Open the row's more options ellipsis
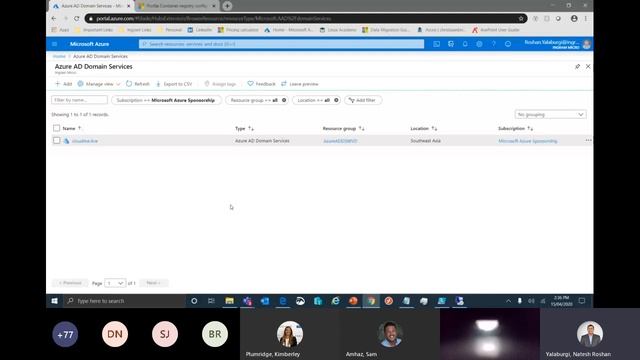640x360 pixels. click(588, 140)
